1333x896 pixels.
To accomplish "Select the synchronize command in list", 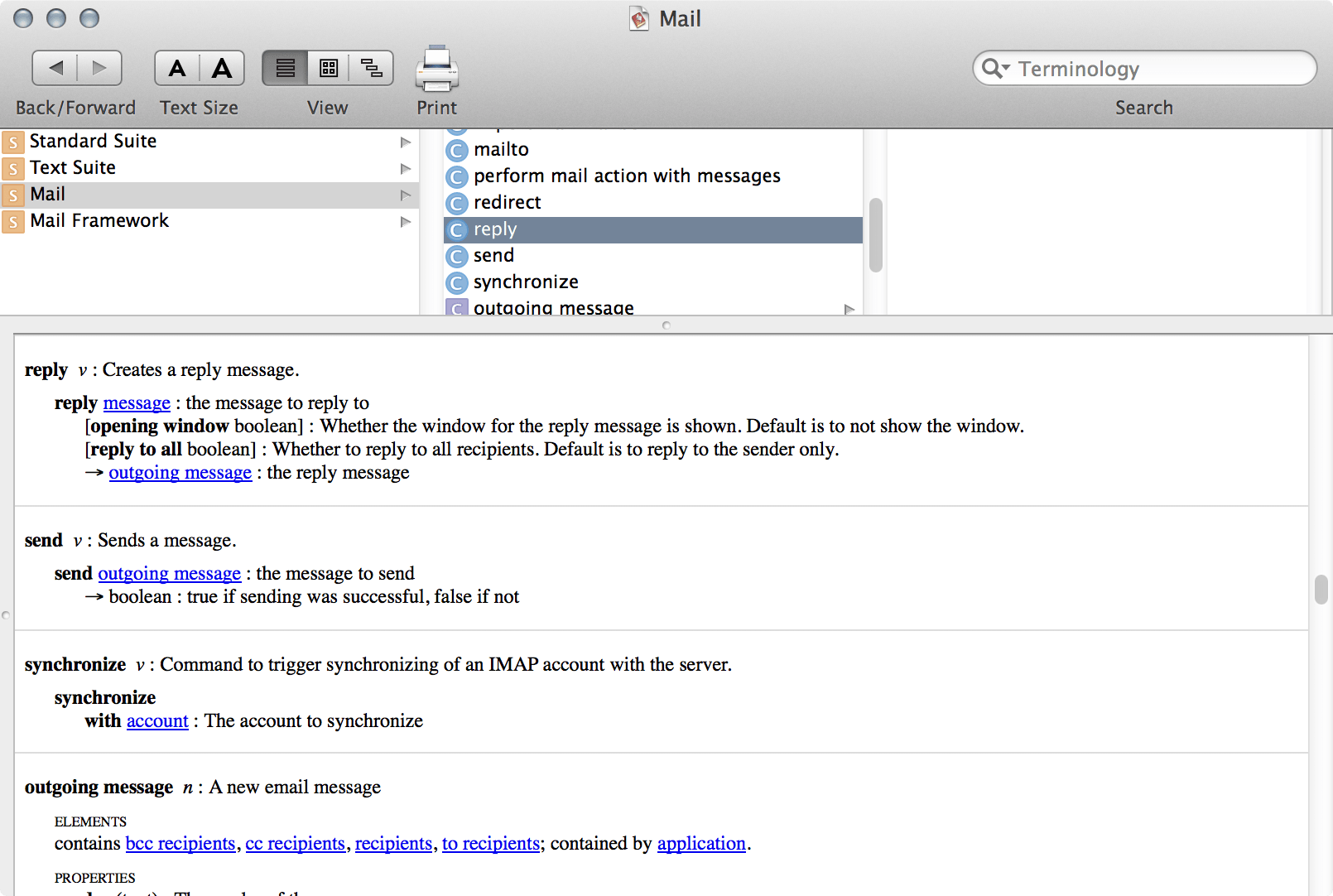I will 526,282.
